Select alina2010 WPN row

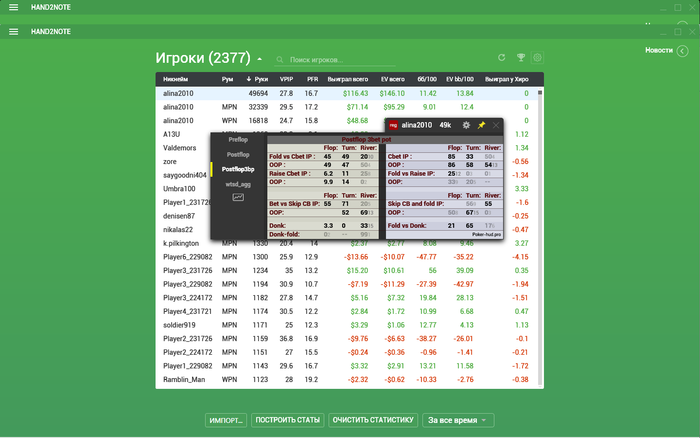pos(346,121)
